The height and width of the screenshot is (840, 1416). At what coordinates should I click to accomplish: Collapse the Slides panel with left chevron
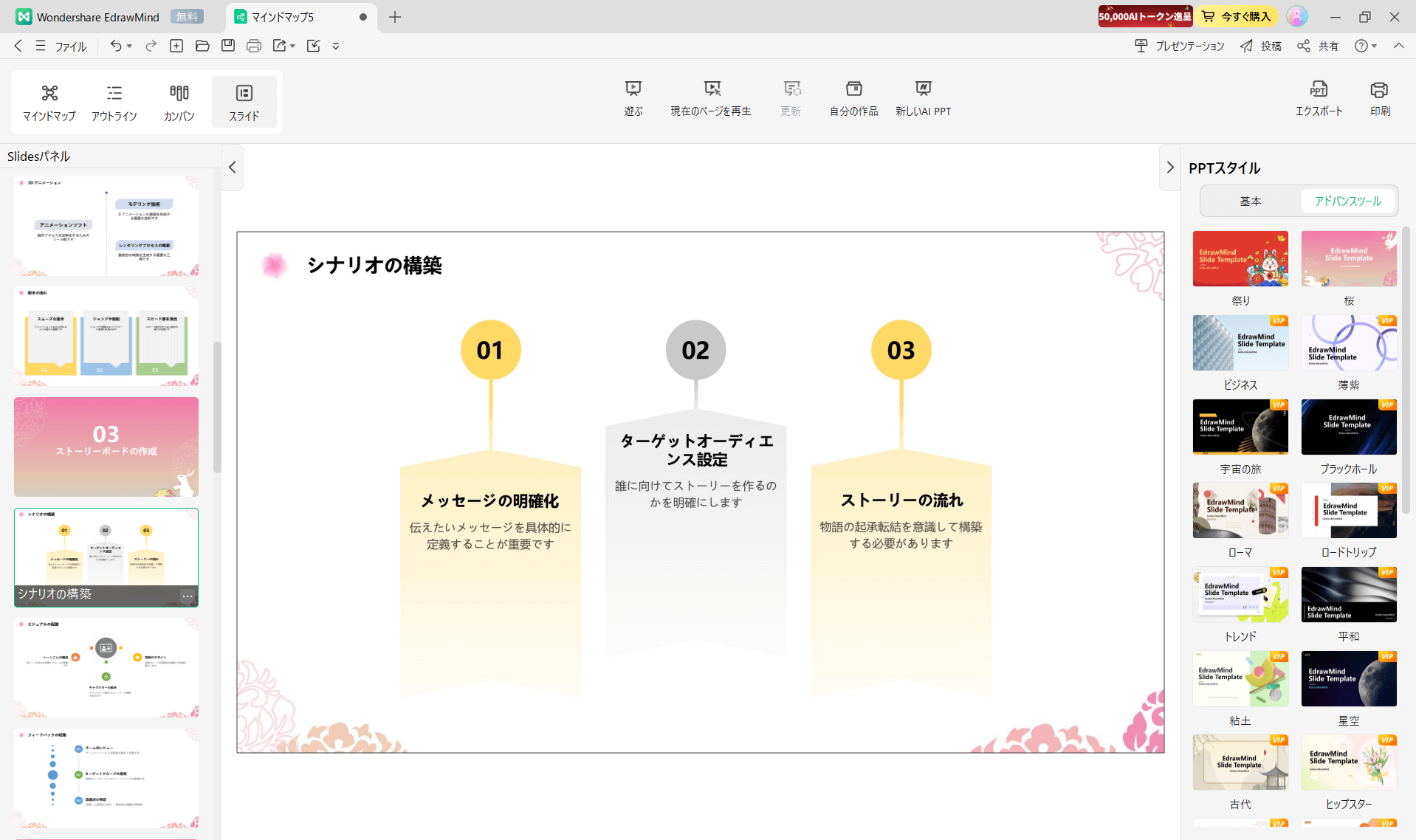click(x=233, y=168)
